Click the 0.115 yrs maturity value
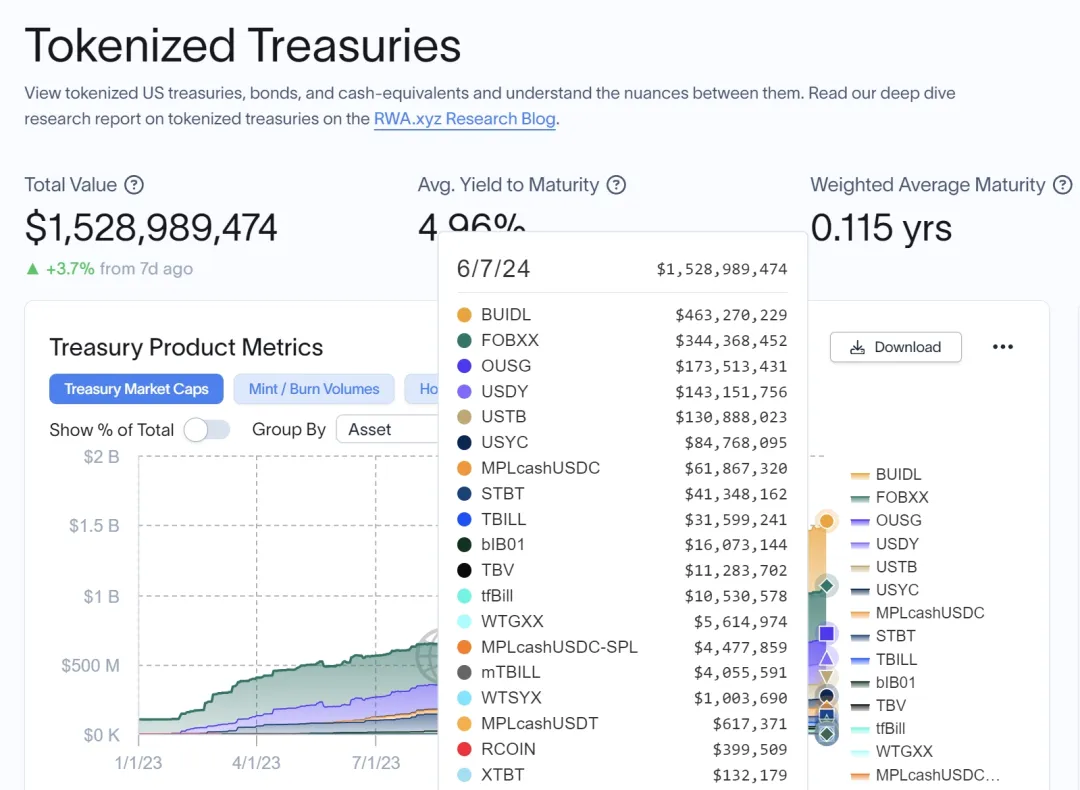Screen dimensions: 1080x790 click(881, 227)
